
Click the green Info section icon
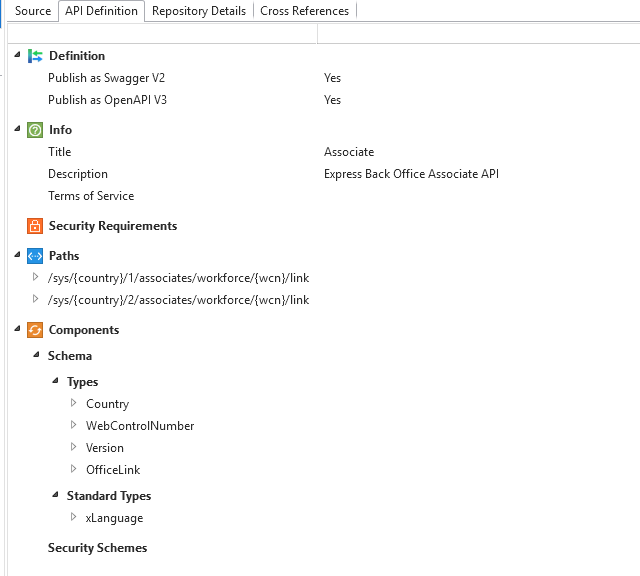click(35, 130)
